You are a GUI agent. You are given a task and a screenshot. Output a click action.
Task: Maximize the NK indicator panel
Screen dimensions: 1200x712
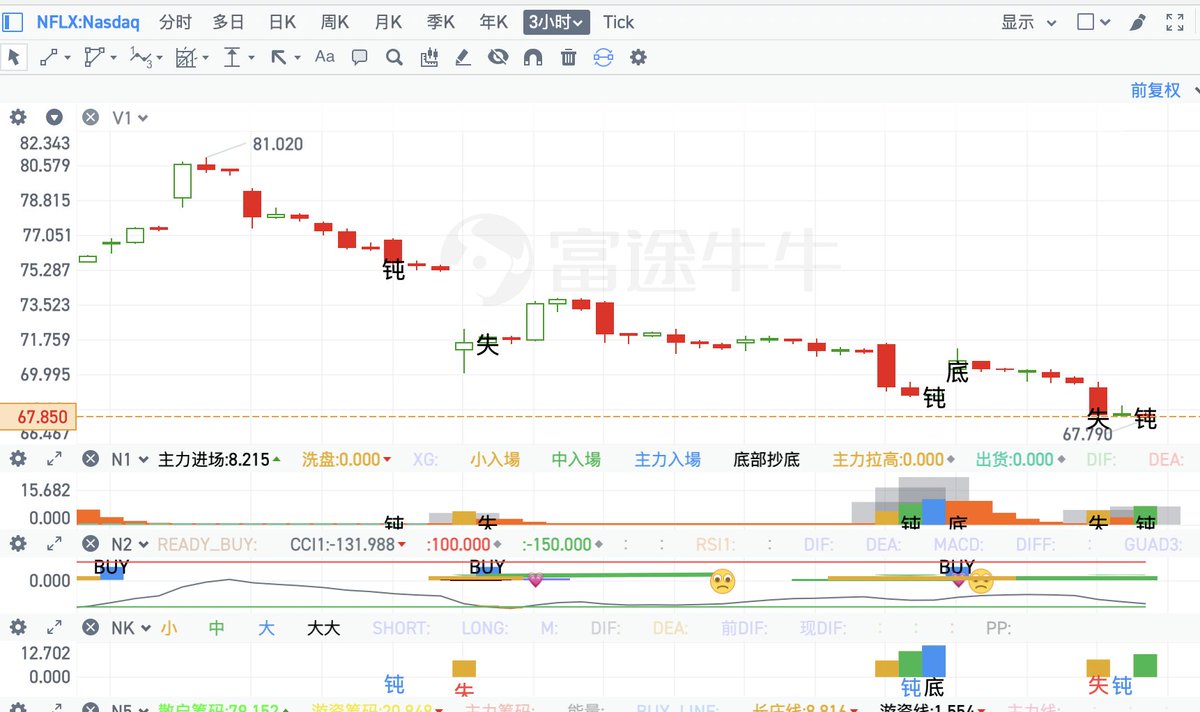click(x=54, y=628)
